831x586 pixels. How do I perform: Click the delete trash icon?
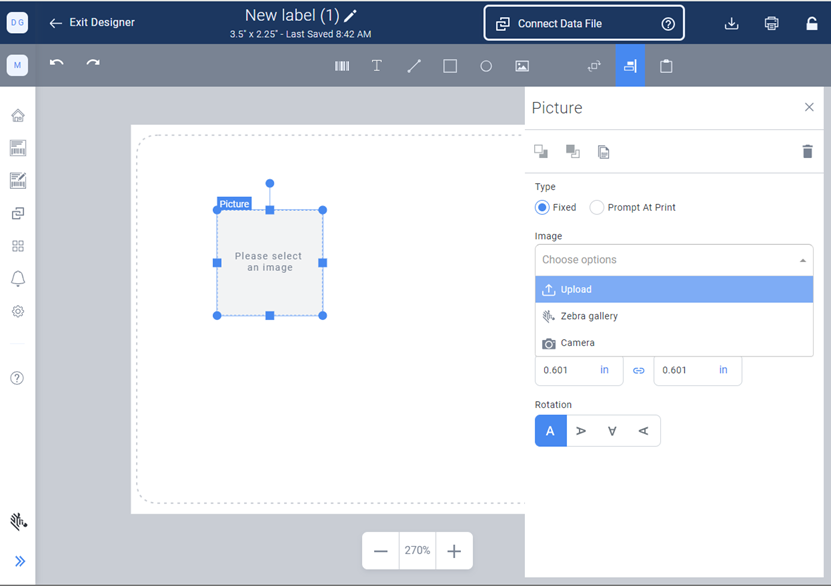pyautogui.click(x=807, y=151)
